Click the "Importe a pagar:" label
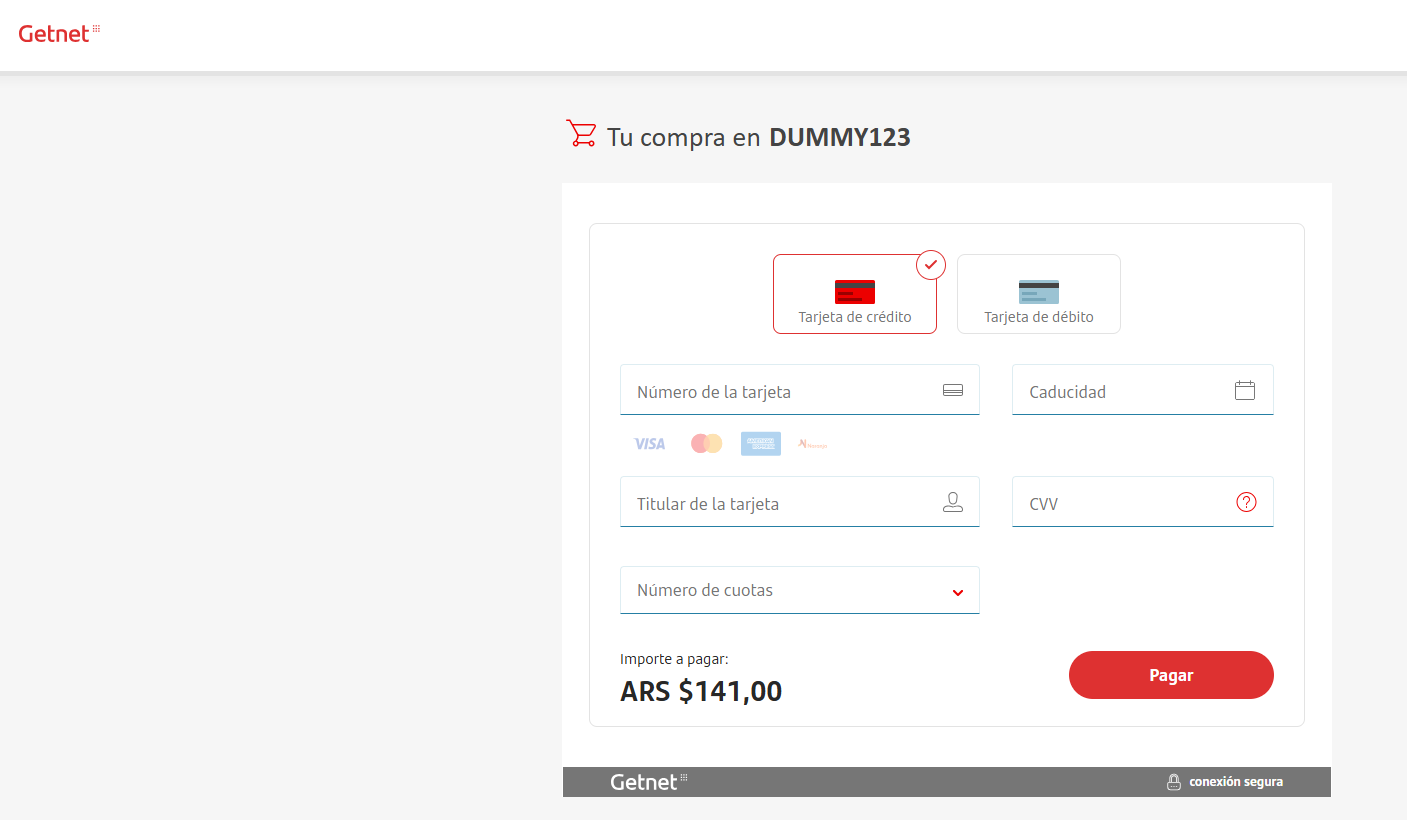Viewport: 1407px width, 820px height. (674, 659)
